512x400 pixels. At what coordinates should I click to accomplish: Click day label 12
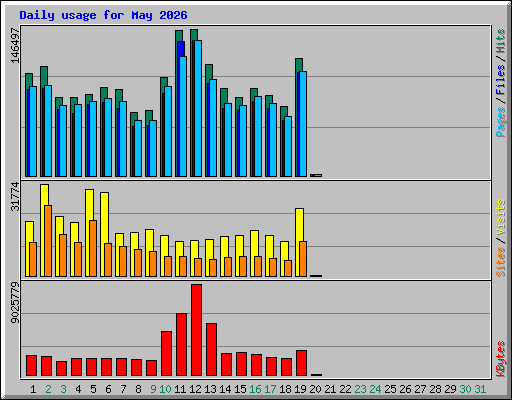tap(195, 389)
